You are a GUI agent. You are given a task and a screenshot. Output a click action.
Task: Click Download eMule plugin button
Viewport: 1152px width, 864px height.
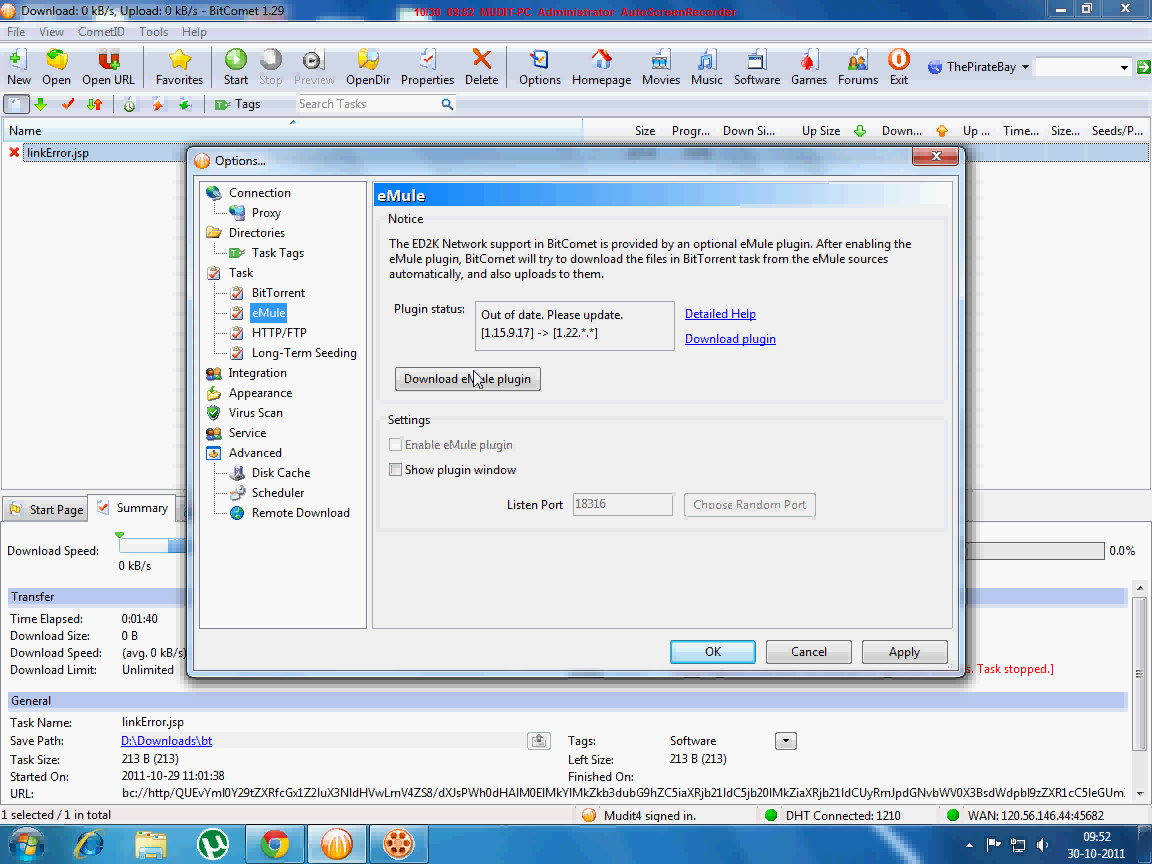point(467,379)
